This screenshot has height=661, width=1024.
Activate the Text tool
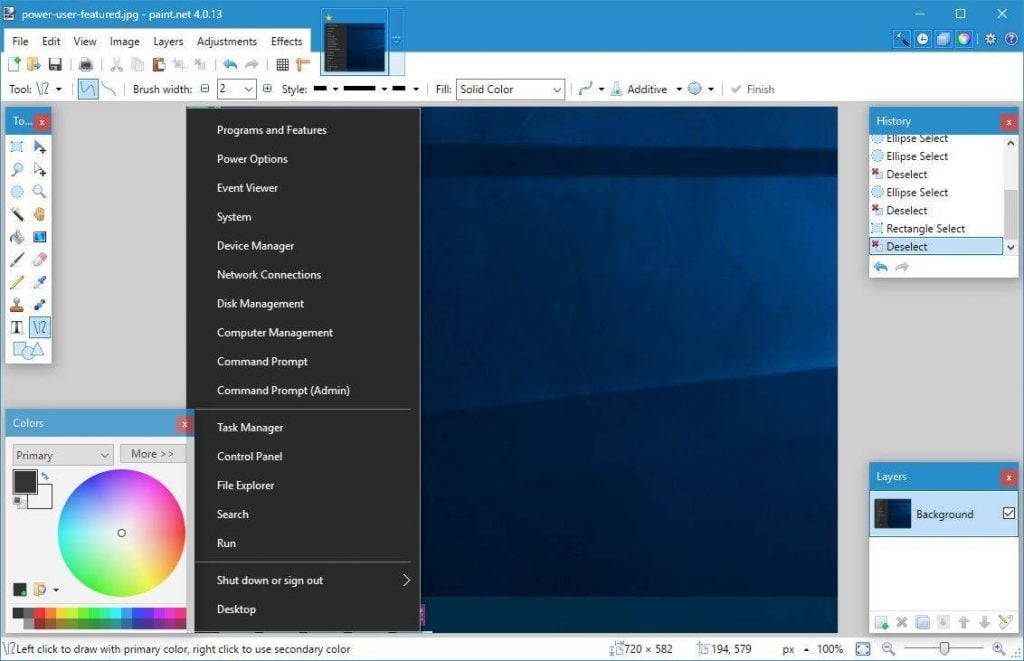point(17,327)
